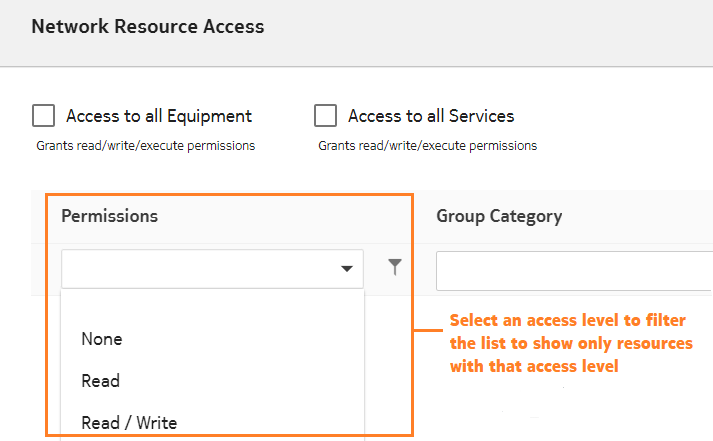Click the Network Resource Access title
The image size is (713, 441).
point(148,27)
